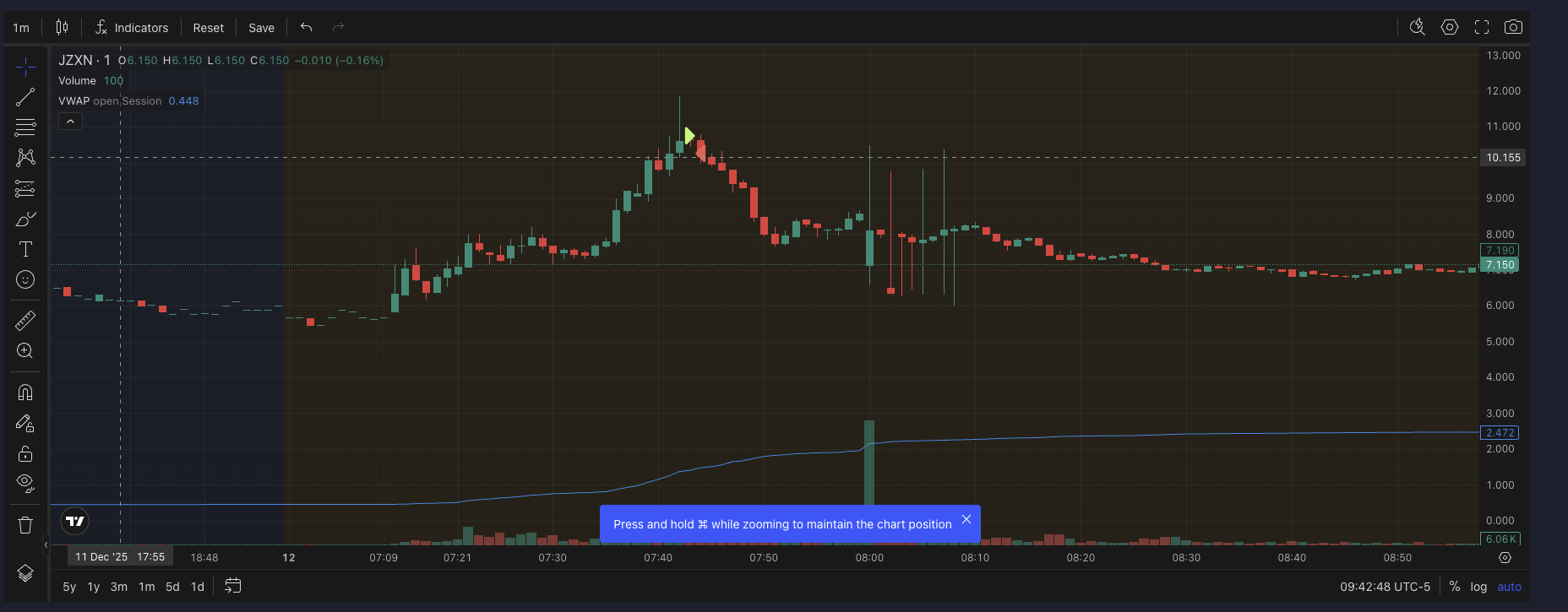Screen dimensions: 1568x612
Task: Toggle lock all drawing tools
Action: [x=25, y=453]
